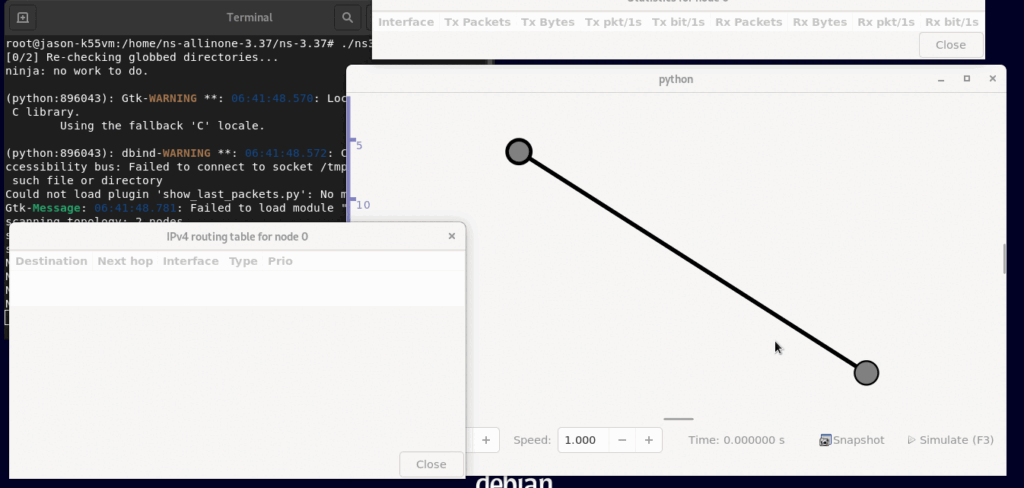
Task: Close the IPv4 routing table dialog with X
Action: click(x=451, y=236)
